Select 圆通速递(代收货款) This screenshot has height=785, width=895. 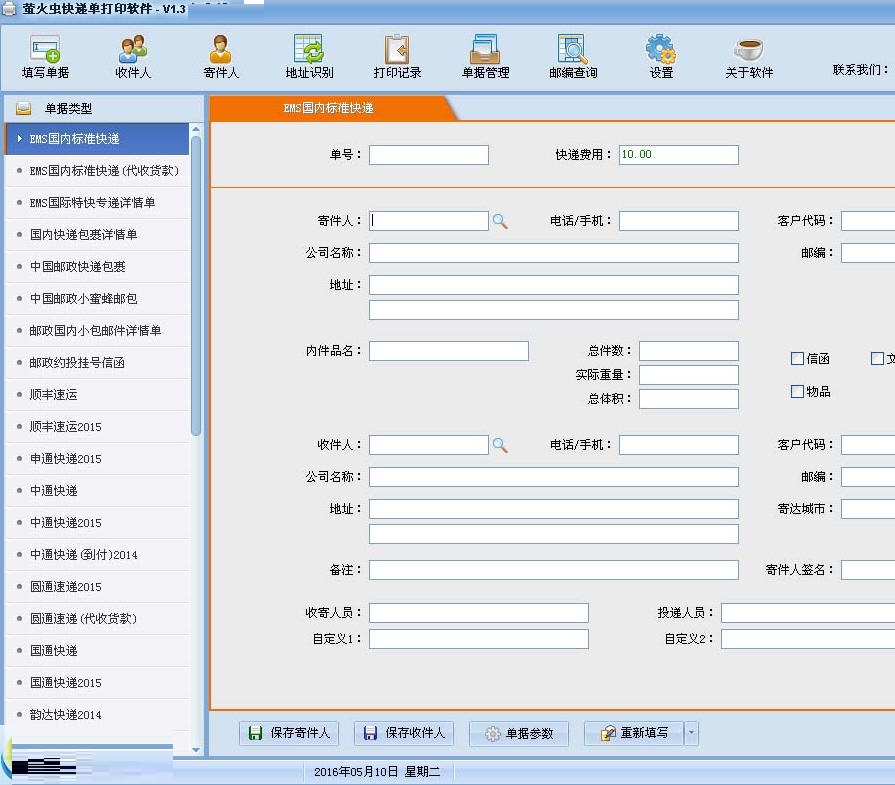pos(97,618)
